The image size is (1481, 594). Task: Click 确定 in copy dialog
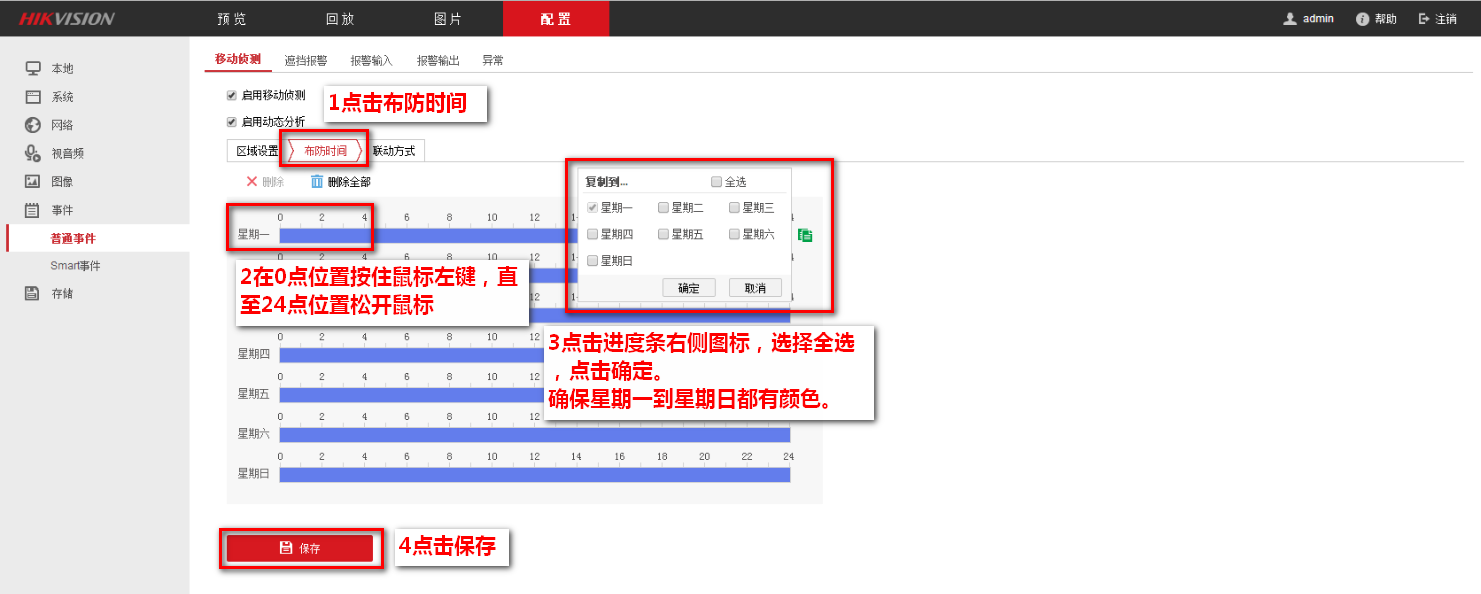pyautogui.click(x=689, y=288)
